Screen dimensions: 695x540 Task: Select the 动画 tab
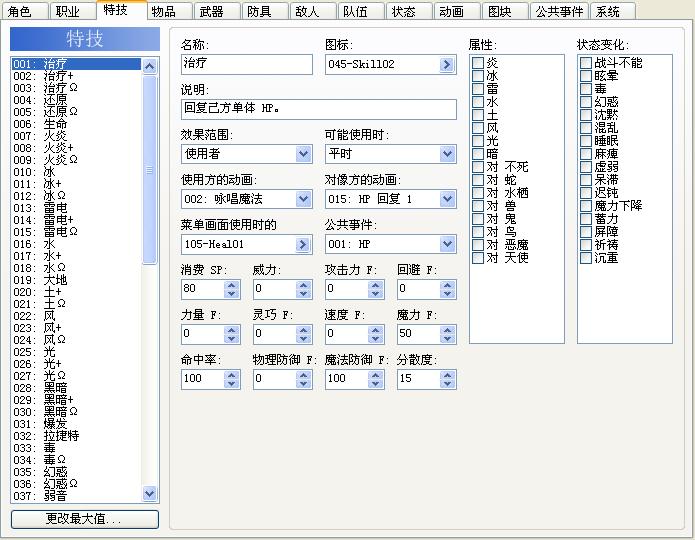pyautogui.click(x=457, y=11)
